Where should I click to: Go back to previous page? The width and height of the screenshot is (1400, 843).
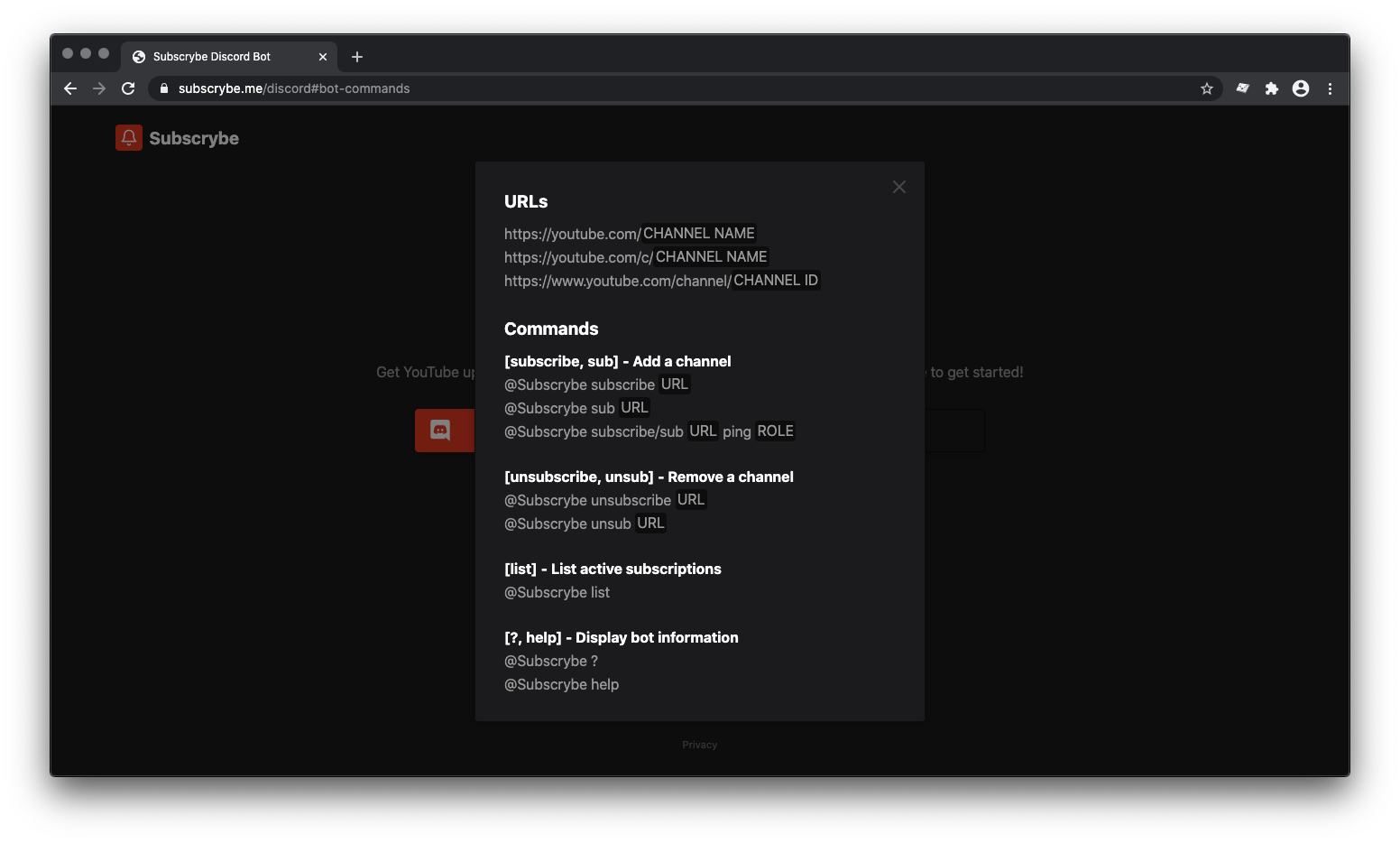[x=70, y=88]
